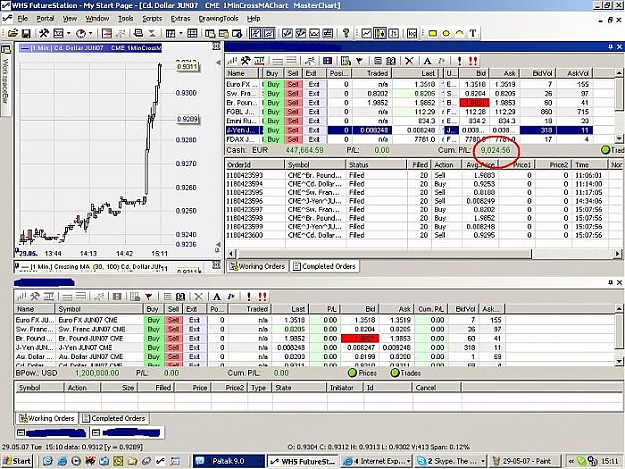Click the Open folder icon in the main toolbar
This screenshot has height=469, width=625.
(12, 33)
